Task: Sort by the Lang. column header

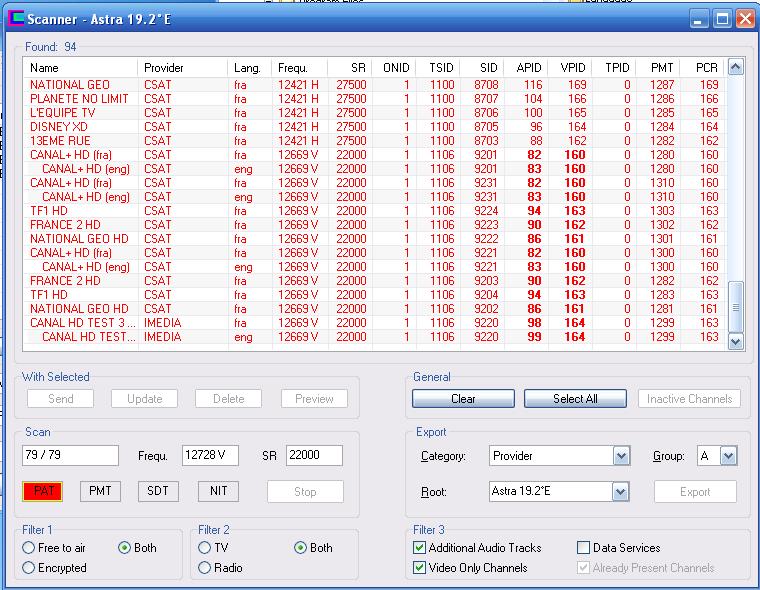Action: tap(250, 68)
